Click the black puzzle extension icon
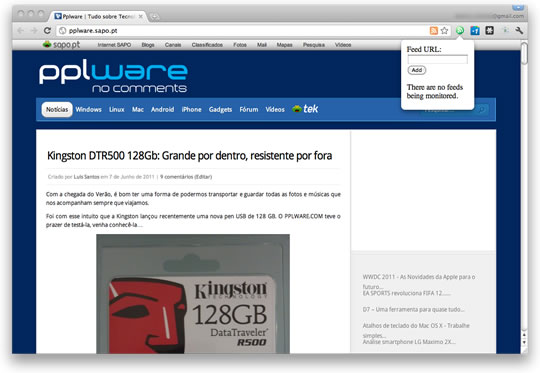Screen dimensions: 540x373 point(490,31)
